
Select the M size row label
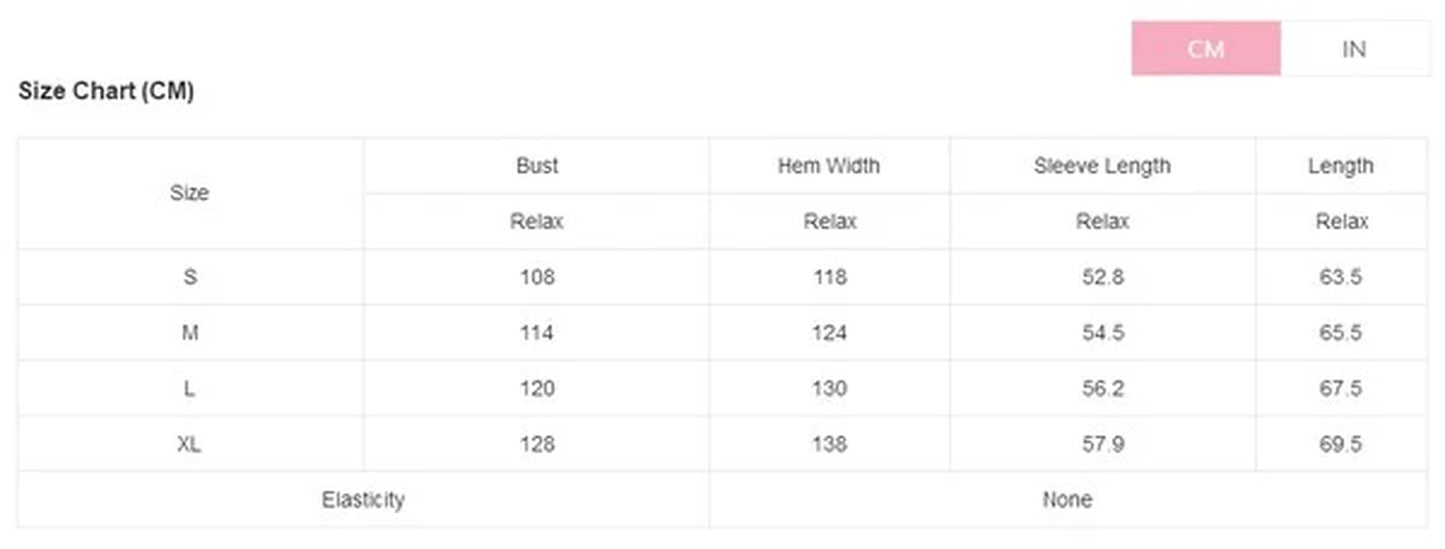(x=190, y=333)
